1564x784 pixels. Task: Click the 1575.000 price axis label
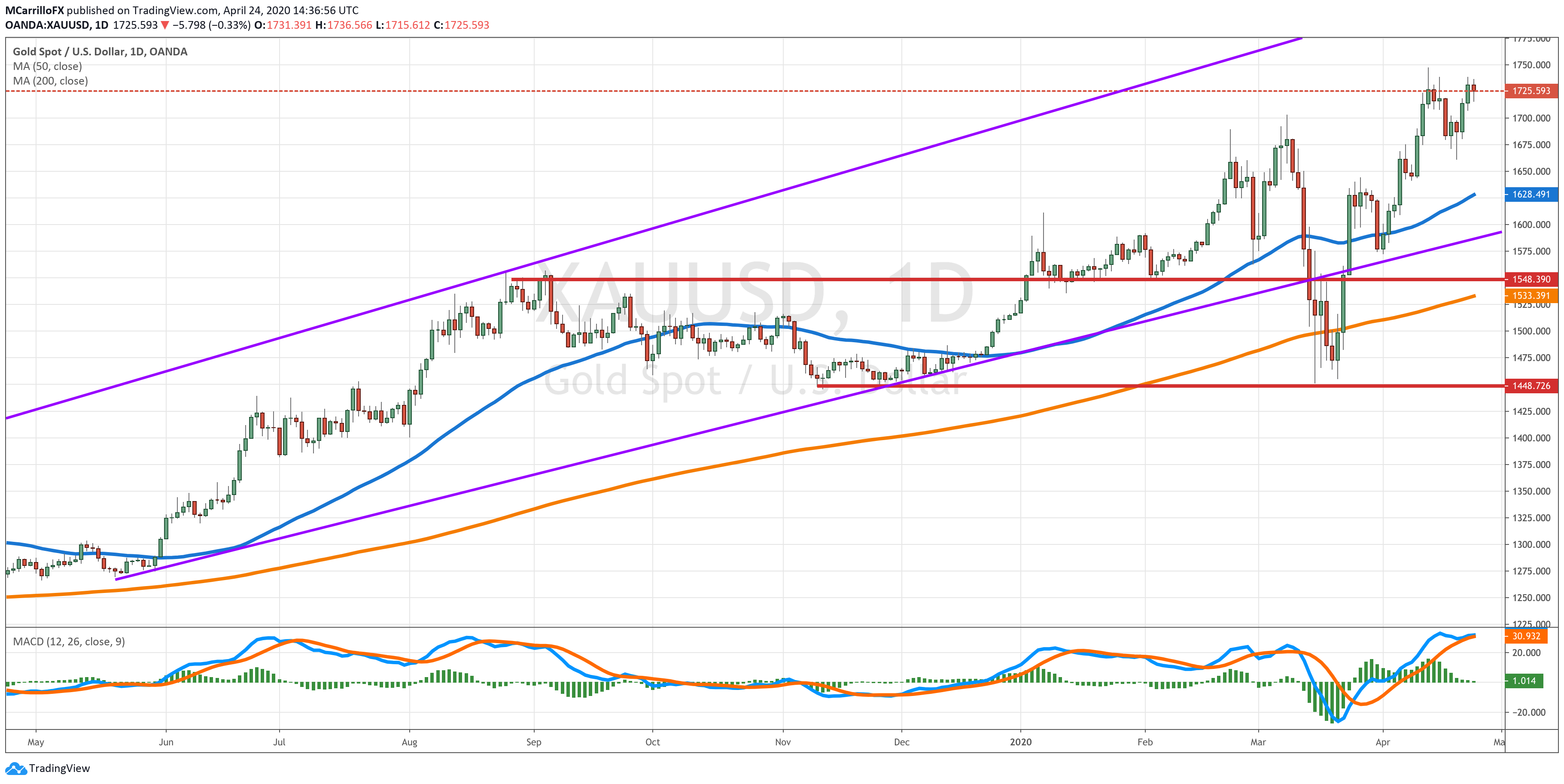1531,251
